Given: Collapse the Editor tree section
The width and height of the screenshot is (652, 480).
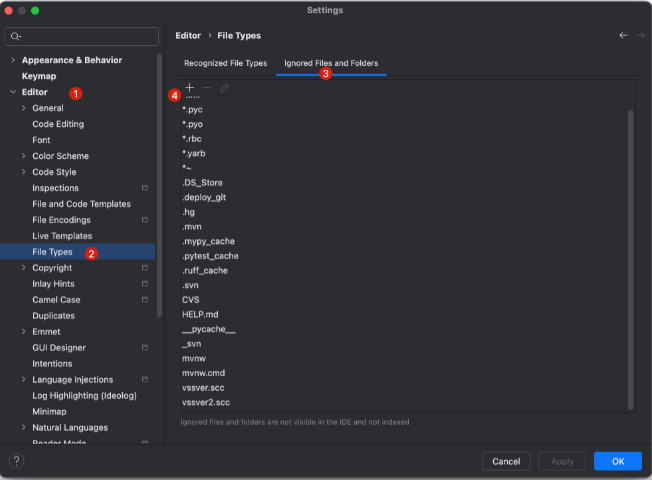Looking at the screenshot, I should [x=12, y=92].
